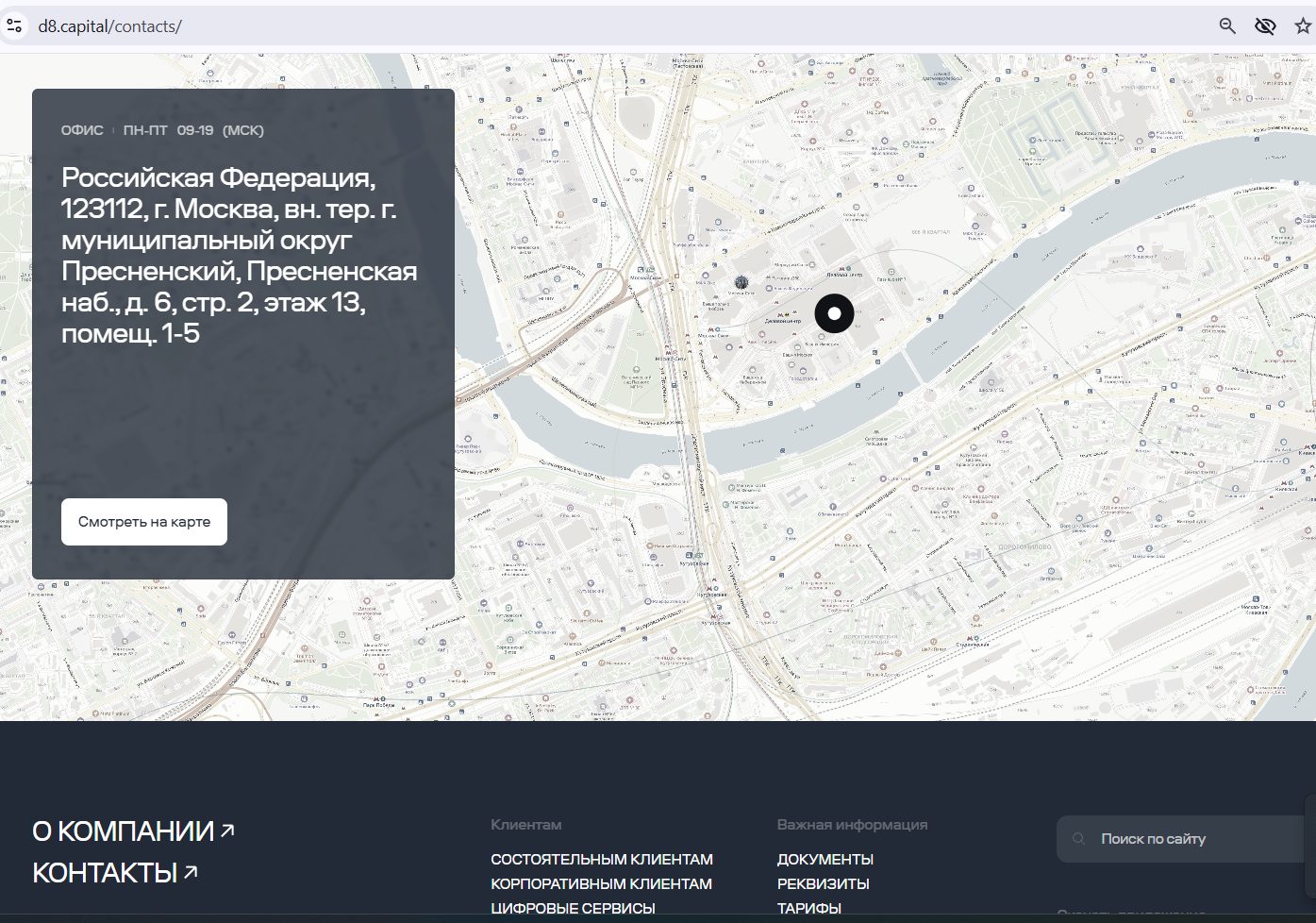Open the О КОМПАНИИ footer link

click(x=123, y=831)
